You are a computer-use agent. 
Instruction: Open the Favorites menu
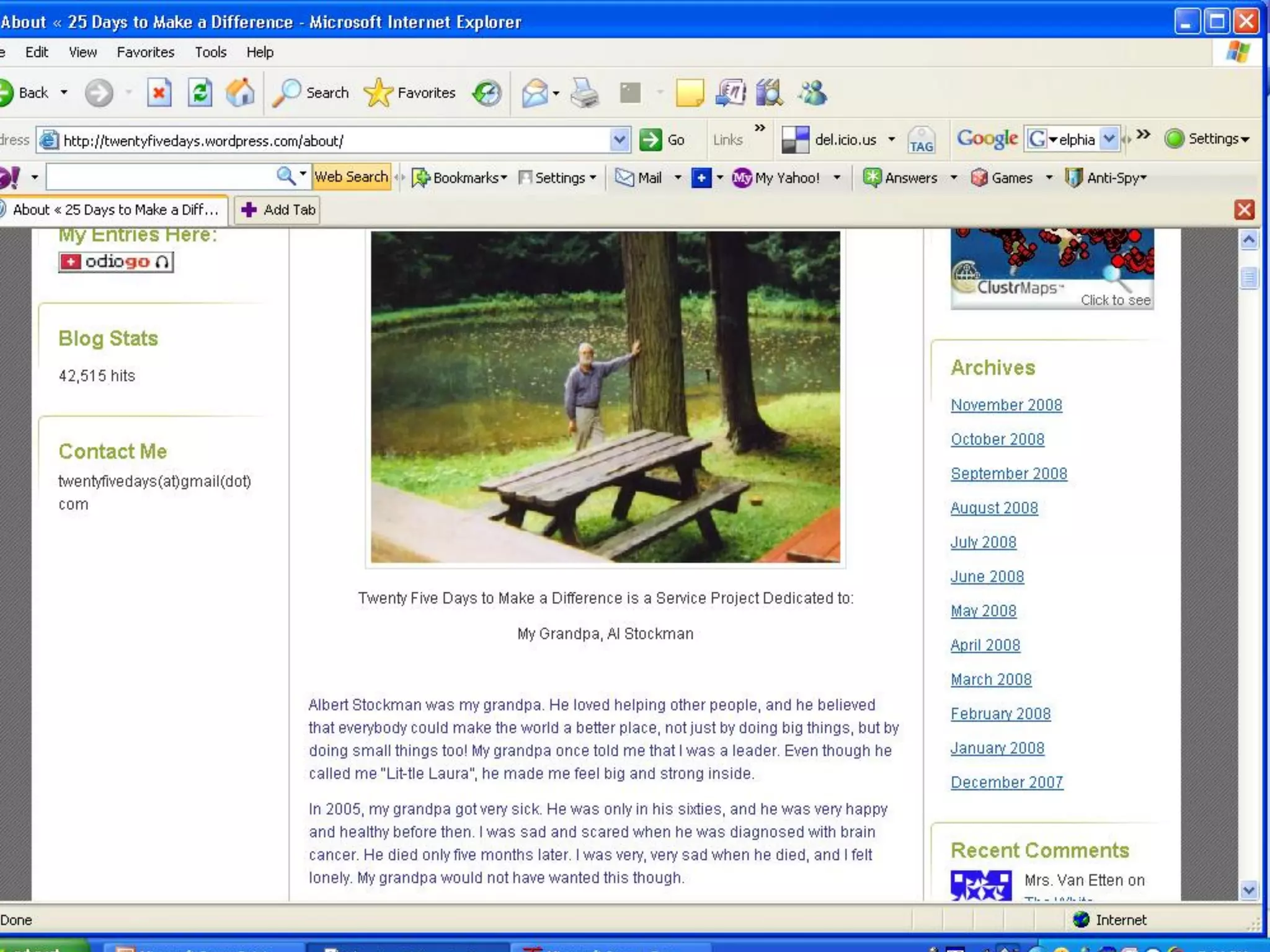coord(145,52)
